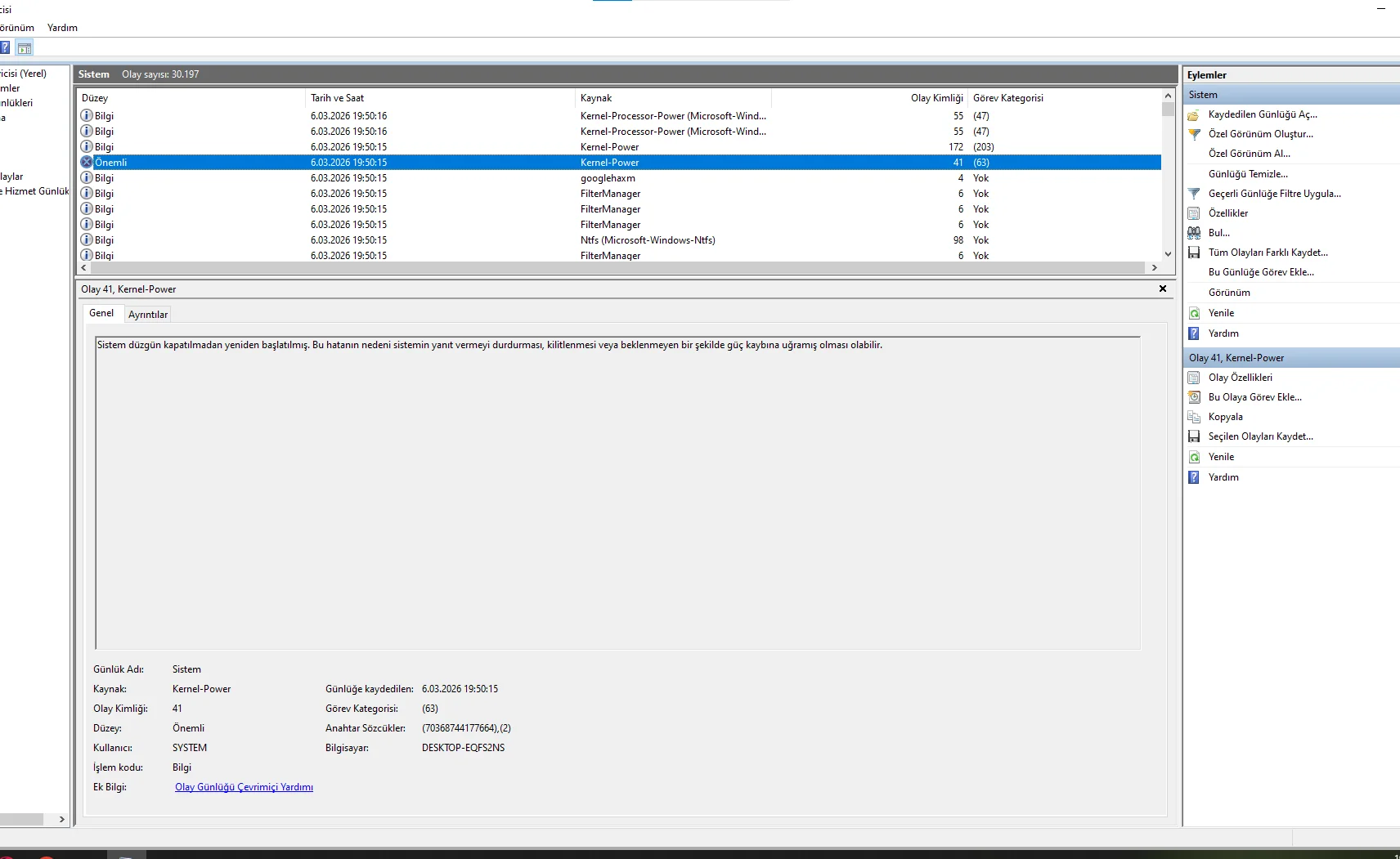Click the Günlüğe kaydedilen date value in details

[460, 689]
